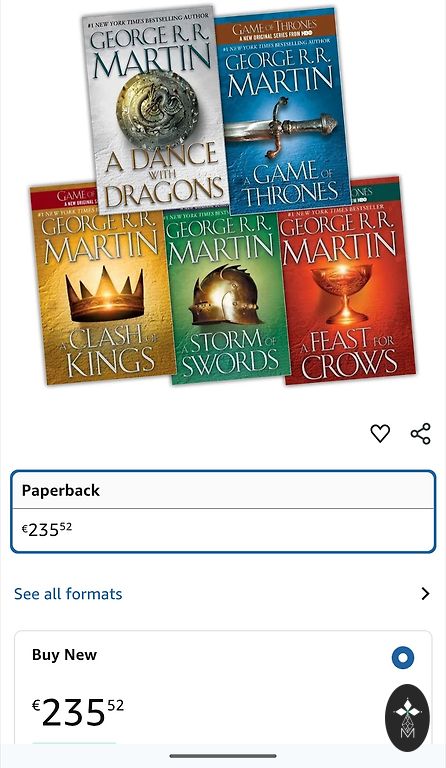Open A Game of Thrones blue cover

285,112
